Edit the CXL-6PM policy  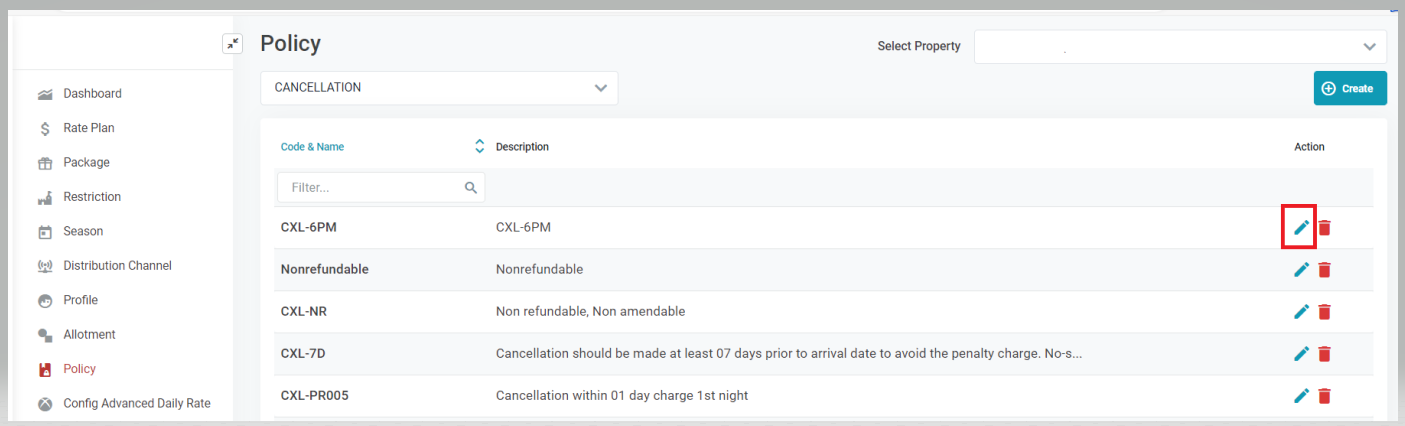1301,227
